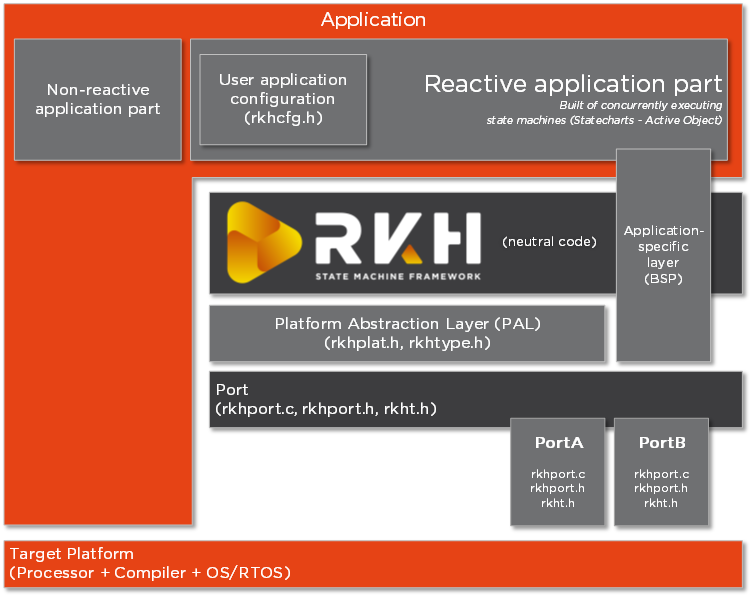Click the Port label in dark bar
752x597 pixels.
[232, 390]
